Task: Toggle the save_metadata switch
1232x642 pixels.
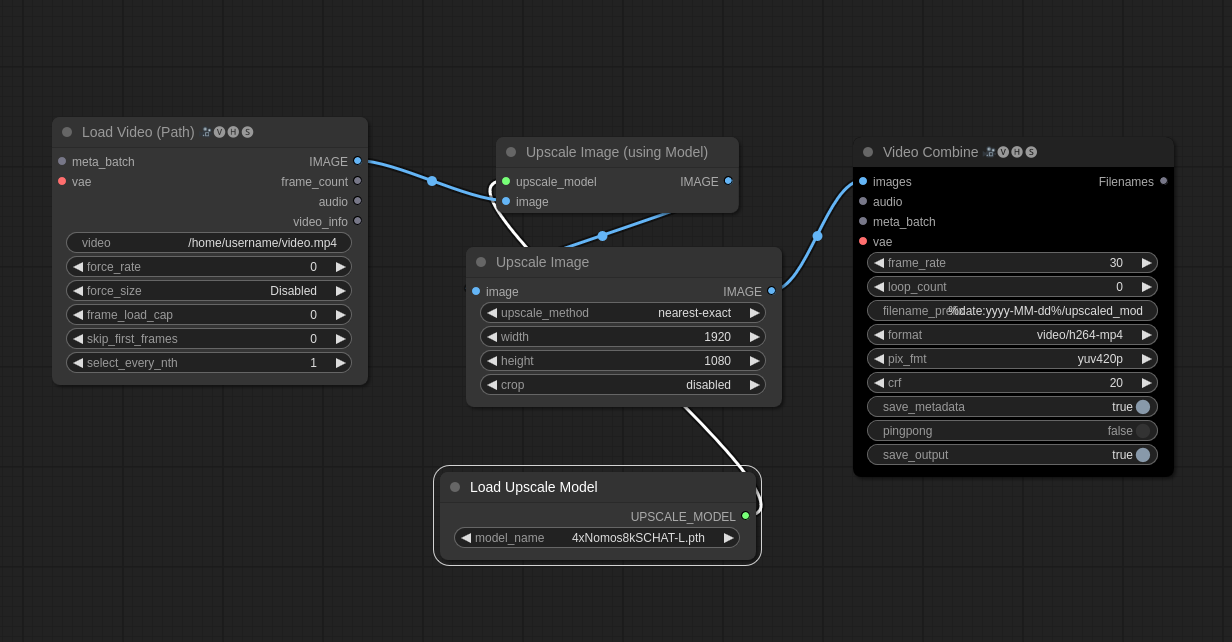Action: point(1142,407)
